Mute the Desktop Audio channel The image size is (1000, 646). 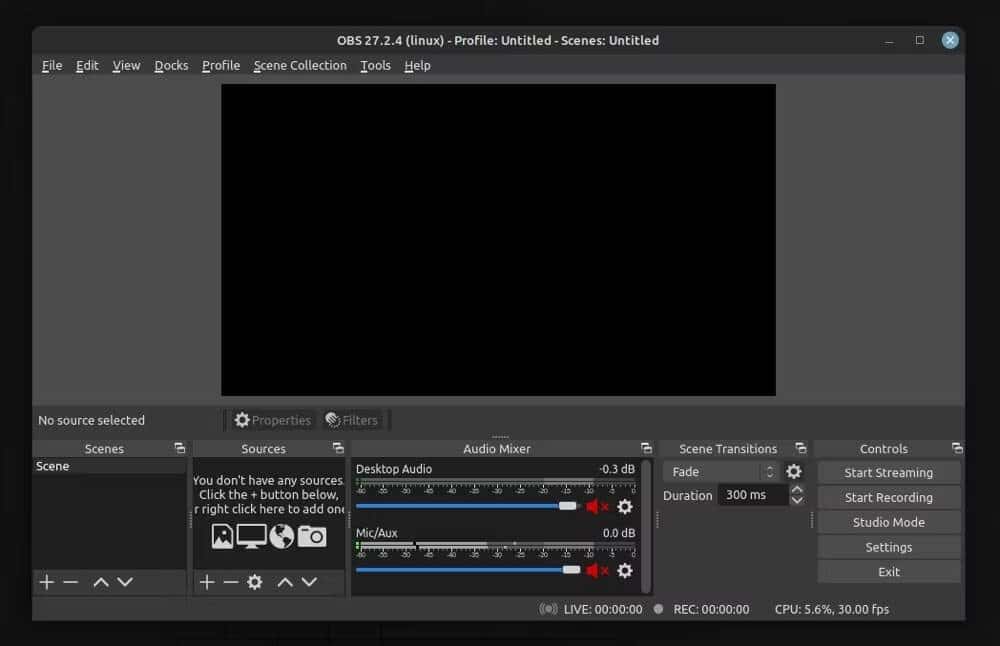tap(592, 506)
